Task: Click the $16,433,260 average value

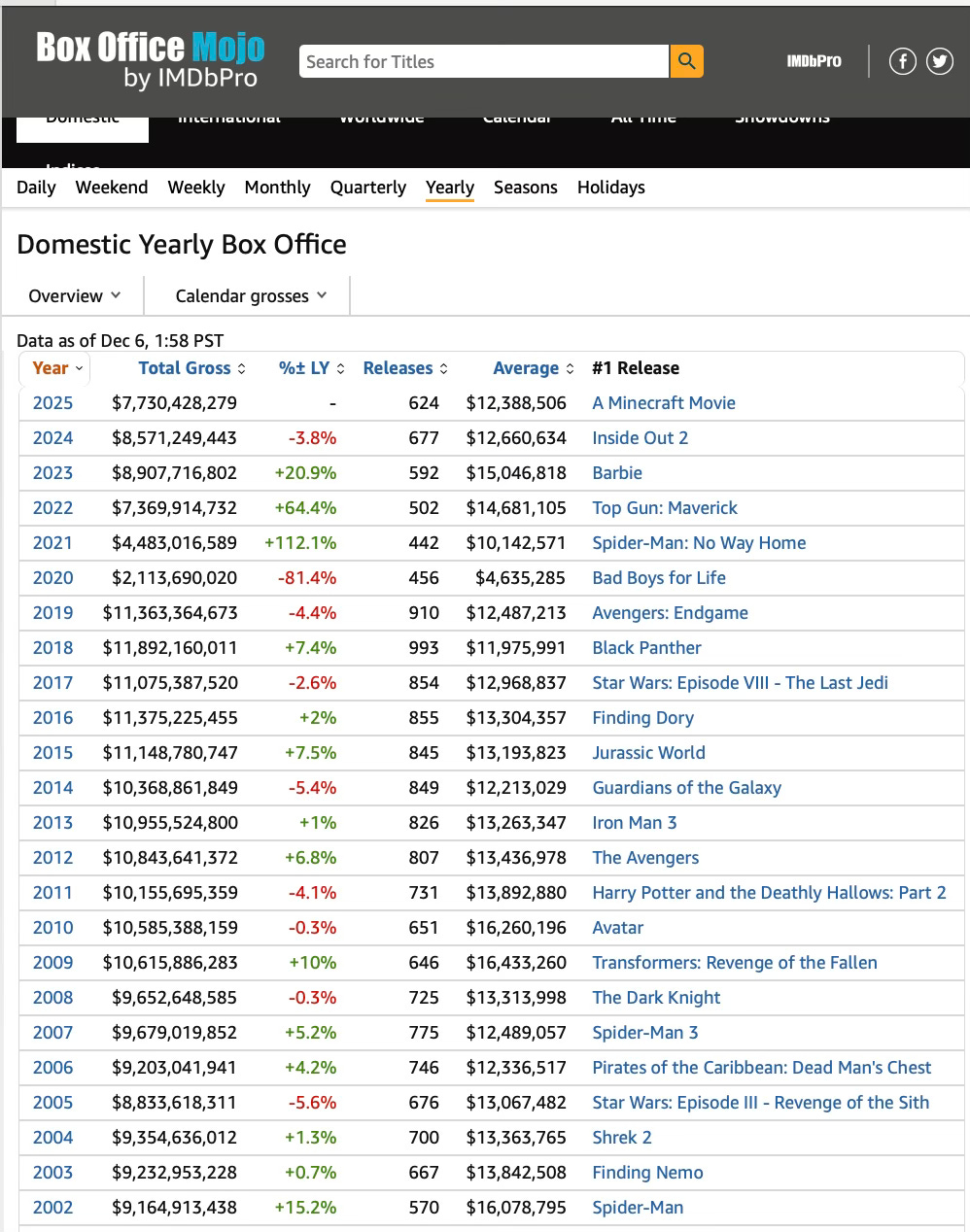Action: point(516,963)
